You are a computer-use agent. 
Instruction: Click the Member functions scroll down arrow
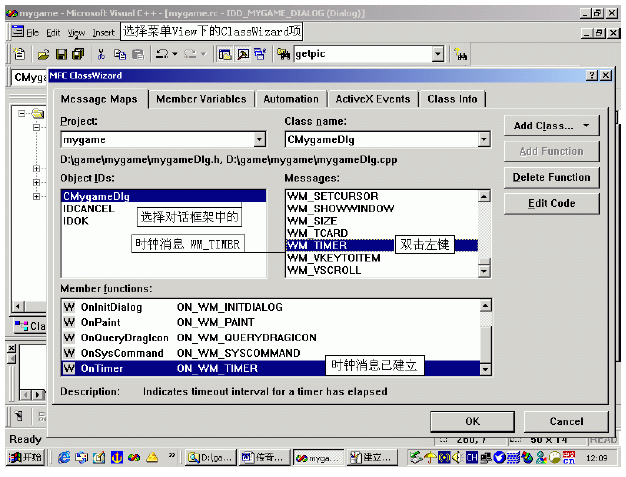pyautogui.click(x=485, y=369)
